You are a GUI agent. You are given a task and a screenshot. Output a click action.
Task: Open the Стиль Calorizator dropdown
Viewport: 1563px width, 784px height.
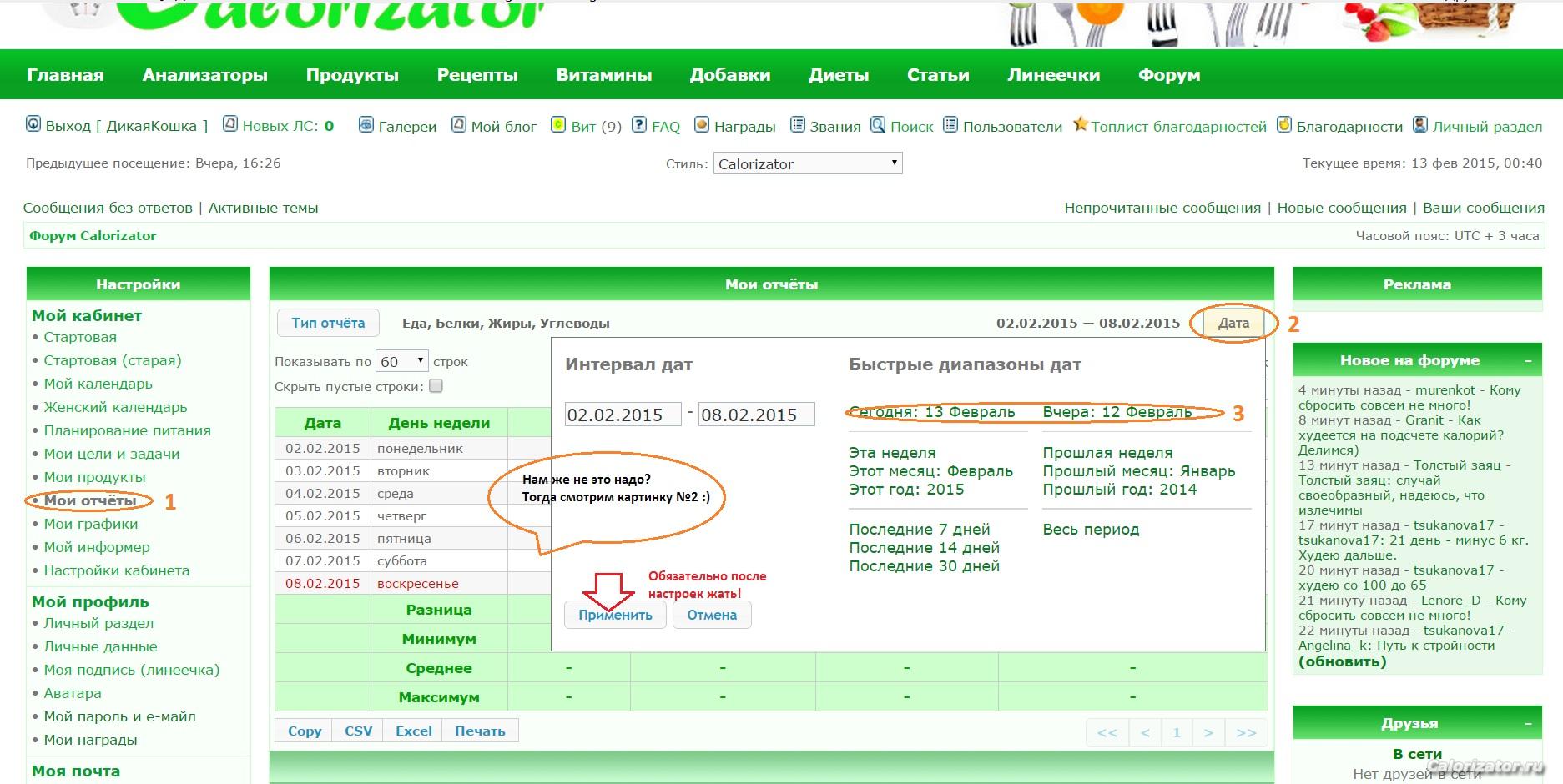coord(807,163)
